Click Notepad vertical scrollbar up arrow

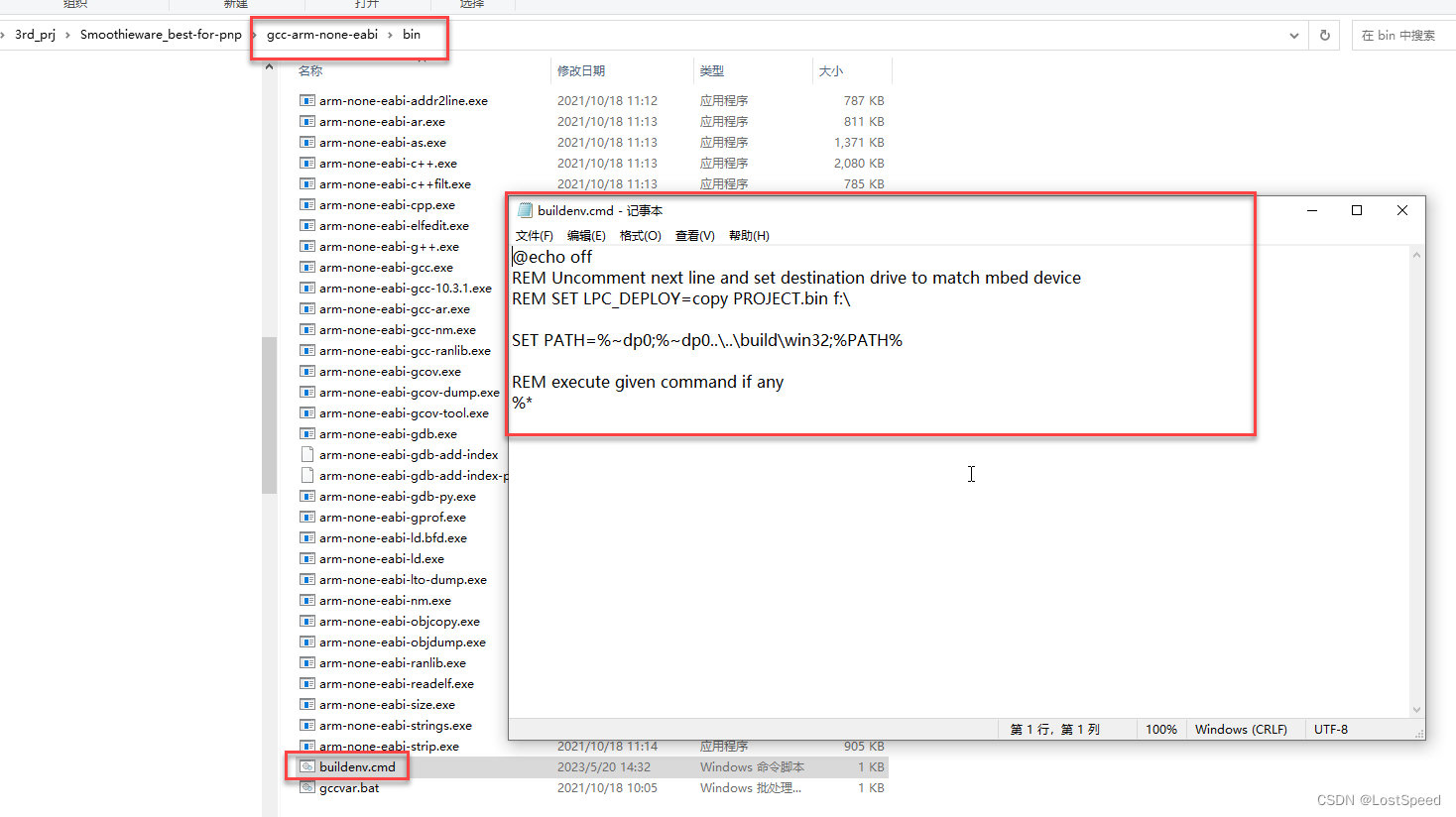pos(1416,255)
